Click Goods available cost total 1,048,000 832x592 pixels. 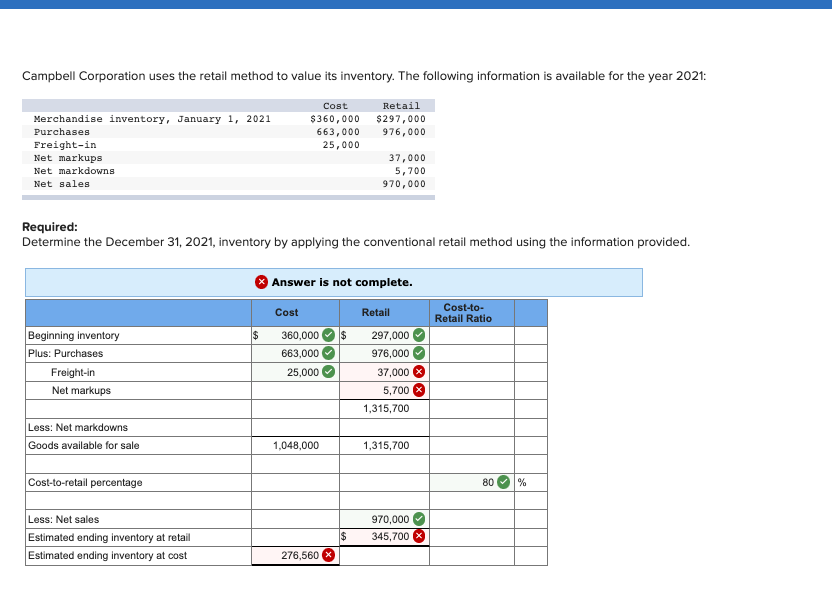click(x=296, y=446)
